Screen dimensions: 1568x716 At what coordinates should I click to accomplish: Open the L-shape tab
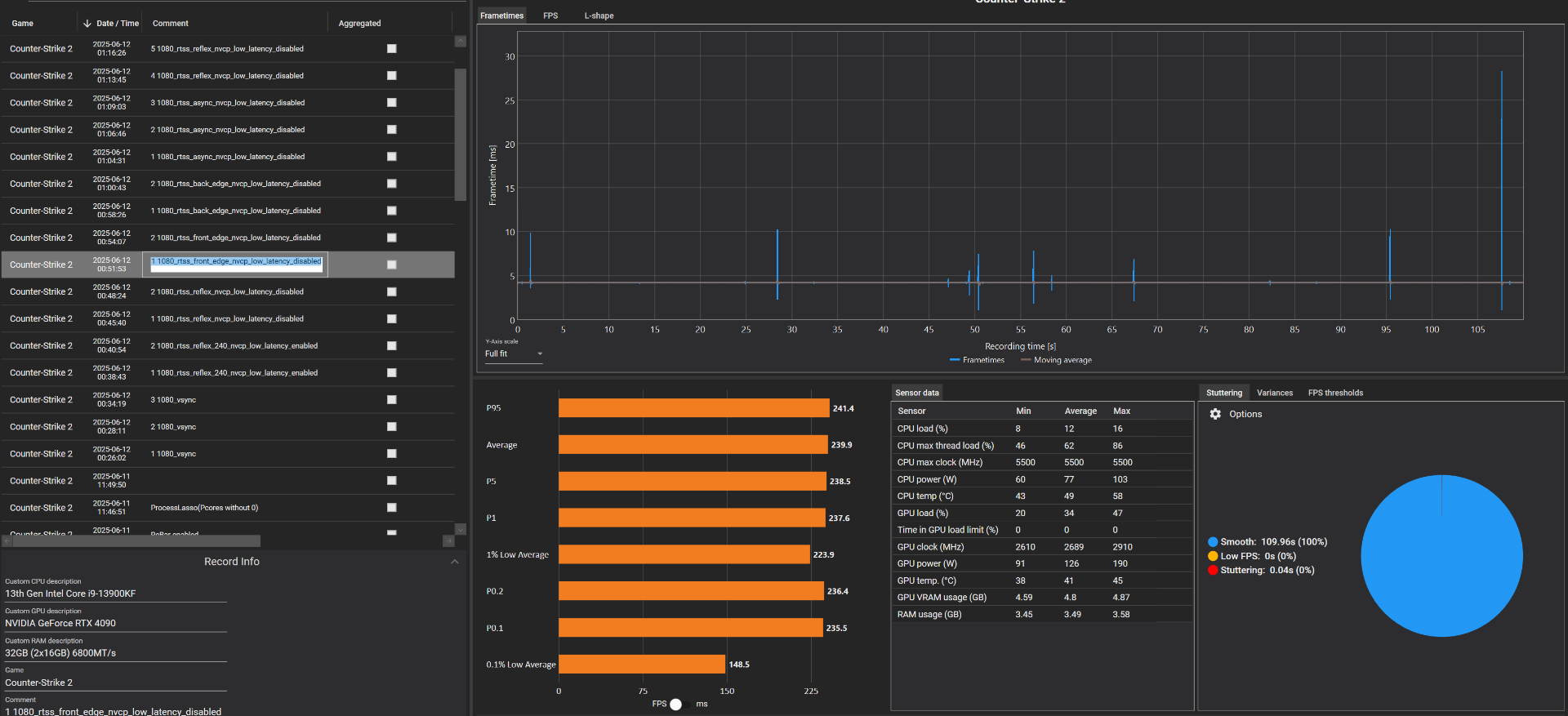(599, 16)
